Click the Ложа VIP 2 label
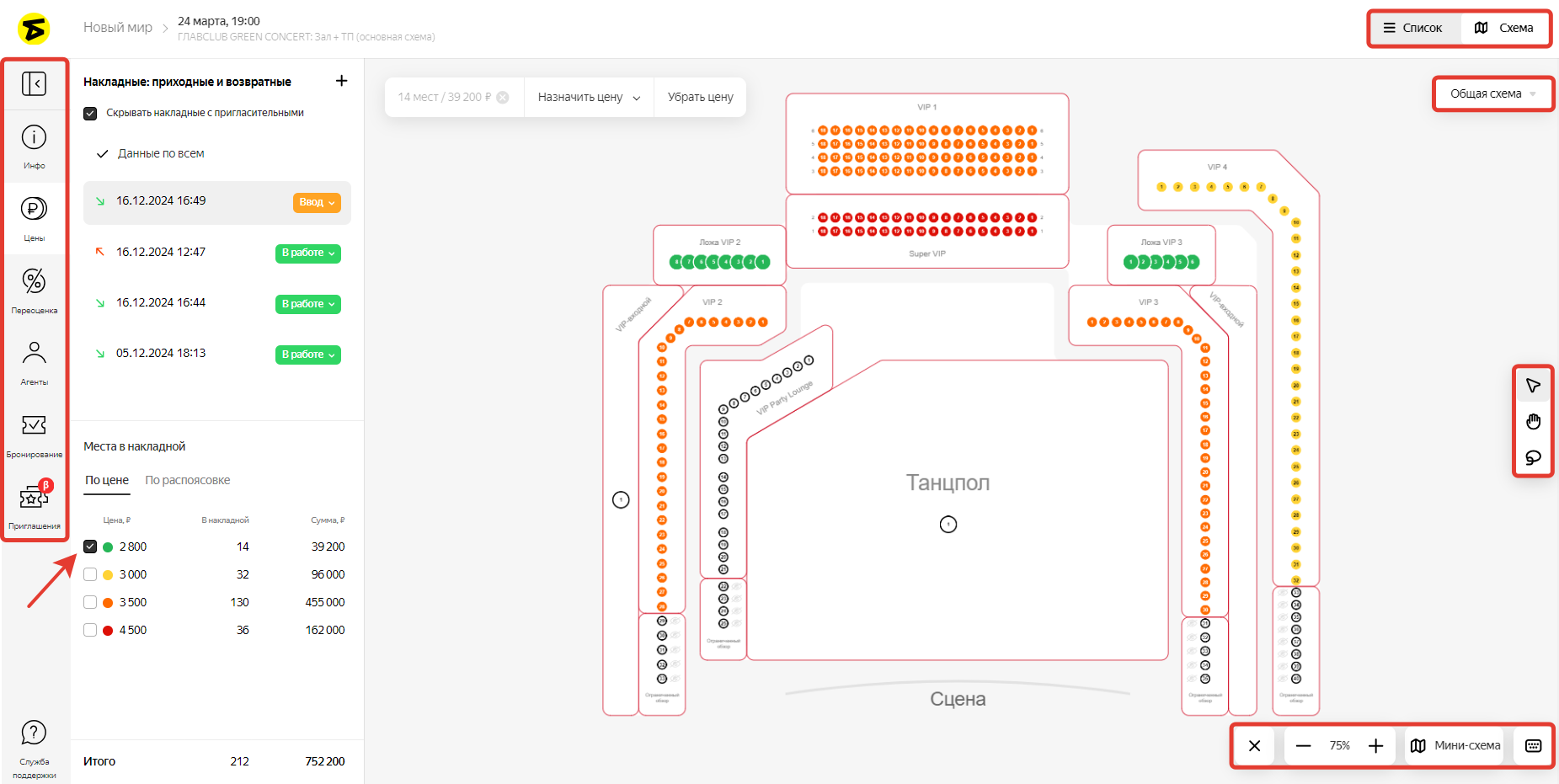The image size is (1559, 784). pos(720,243)
